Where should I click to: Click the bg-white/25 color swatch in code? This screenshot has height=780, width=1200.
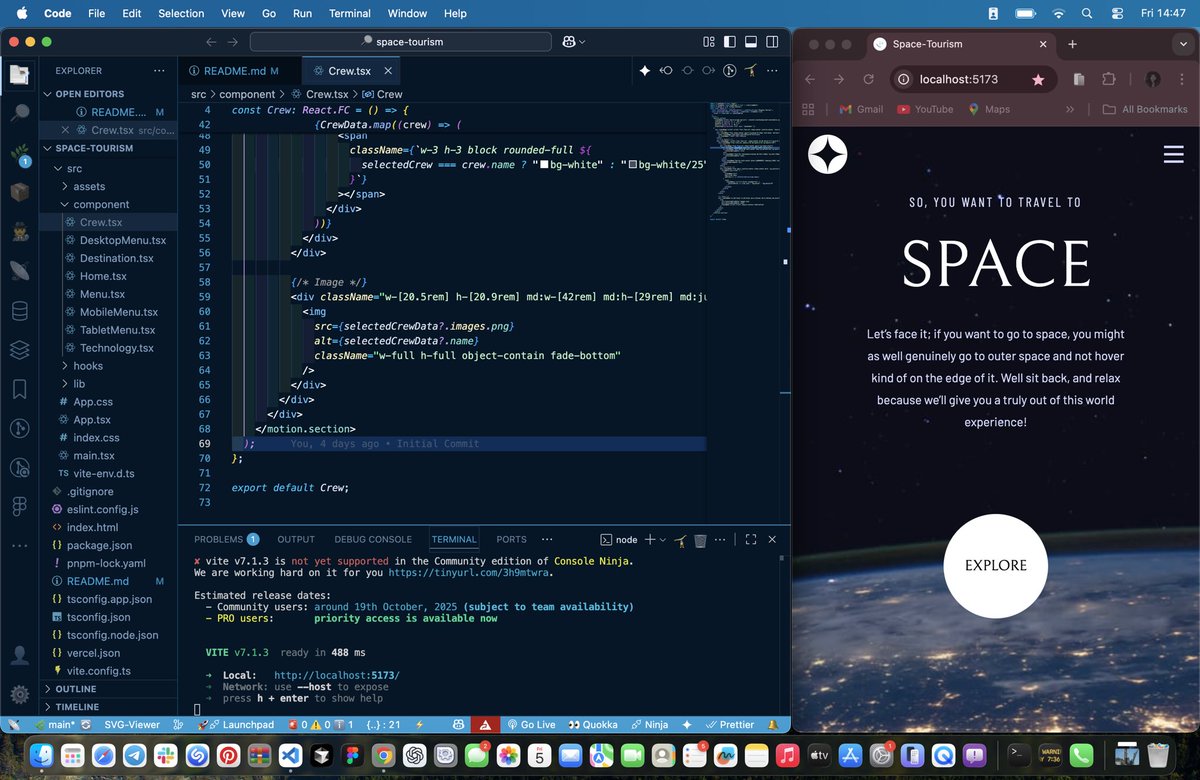[633, 164]
